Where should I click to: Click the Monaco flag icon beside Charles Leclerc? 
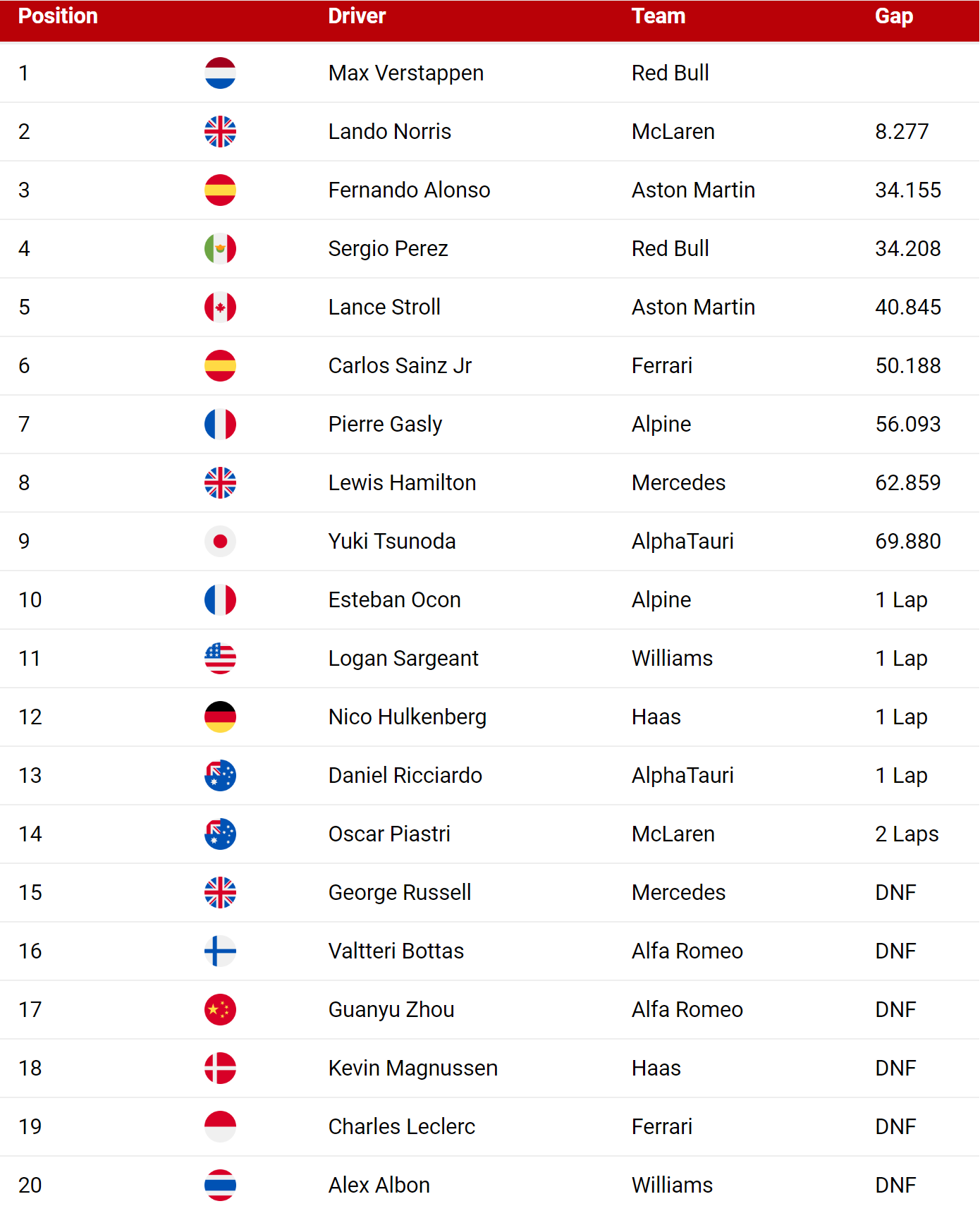(x=220, y=1127)
